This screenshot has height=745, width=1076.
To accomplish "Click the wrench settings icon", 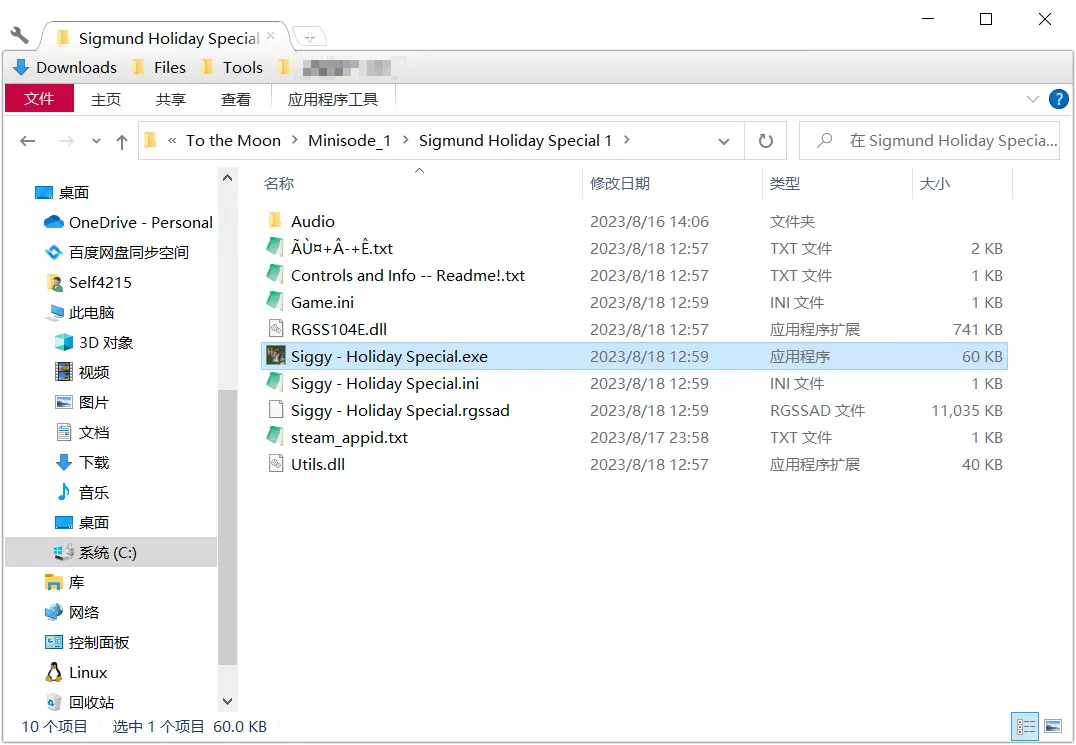I will click(19, 34).
